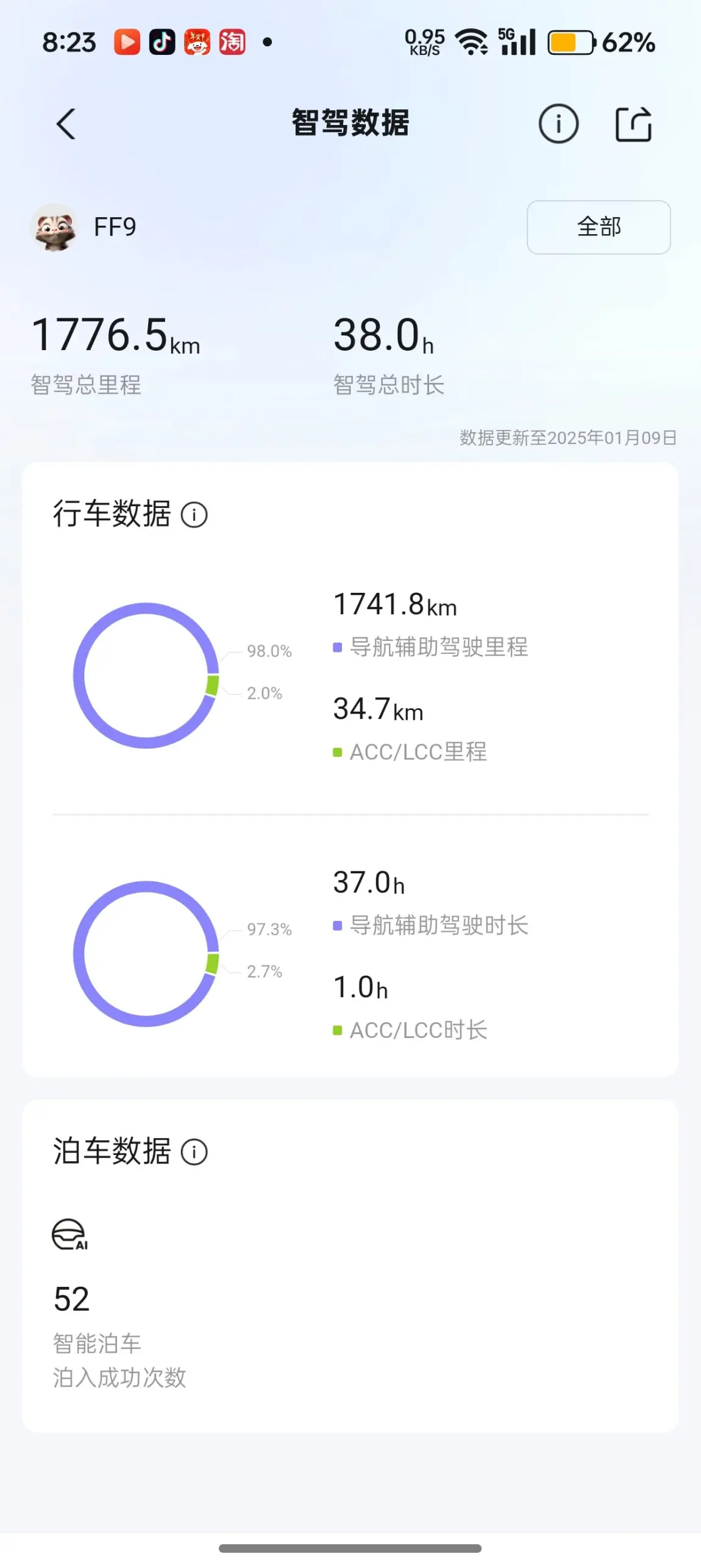Viewport: 701px width, 1568px height.
Task: Tap the TikTok notification icon
Action: [x=162, y=42]
